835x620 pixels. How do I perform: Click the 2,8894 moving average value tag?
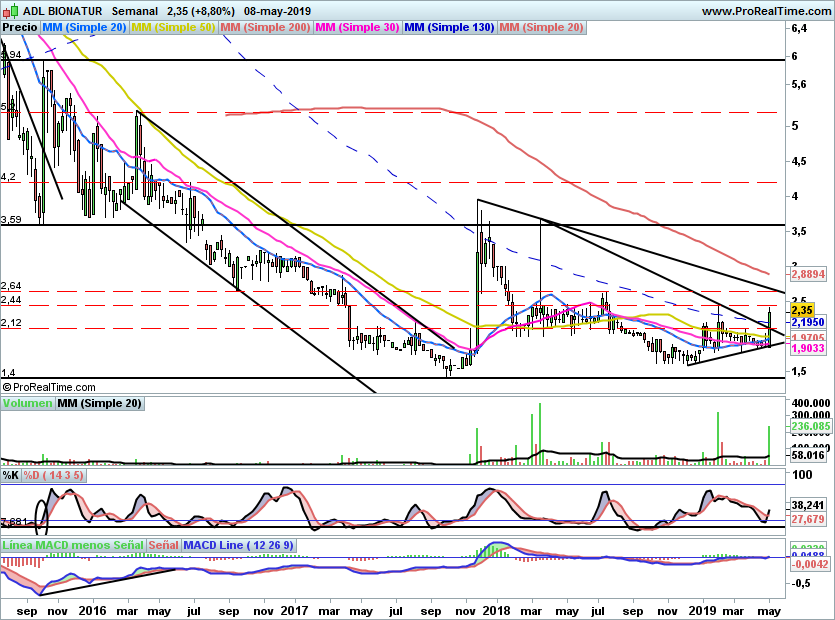808,274
